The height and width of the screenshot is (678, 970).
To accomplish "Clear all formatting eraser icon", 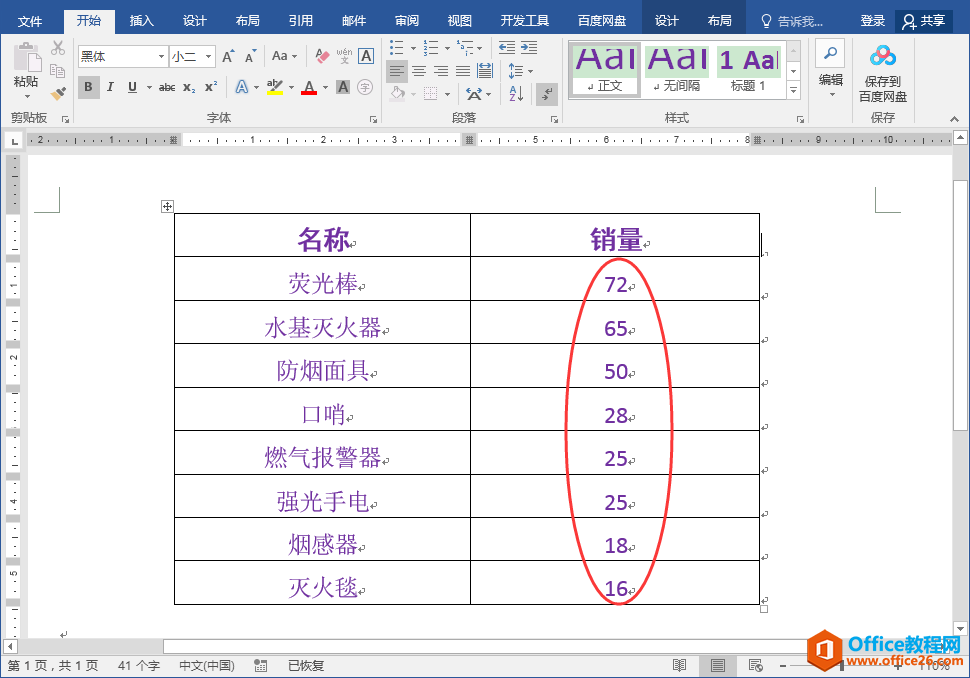I will click(322, 56).
